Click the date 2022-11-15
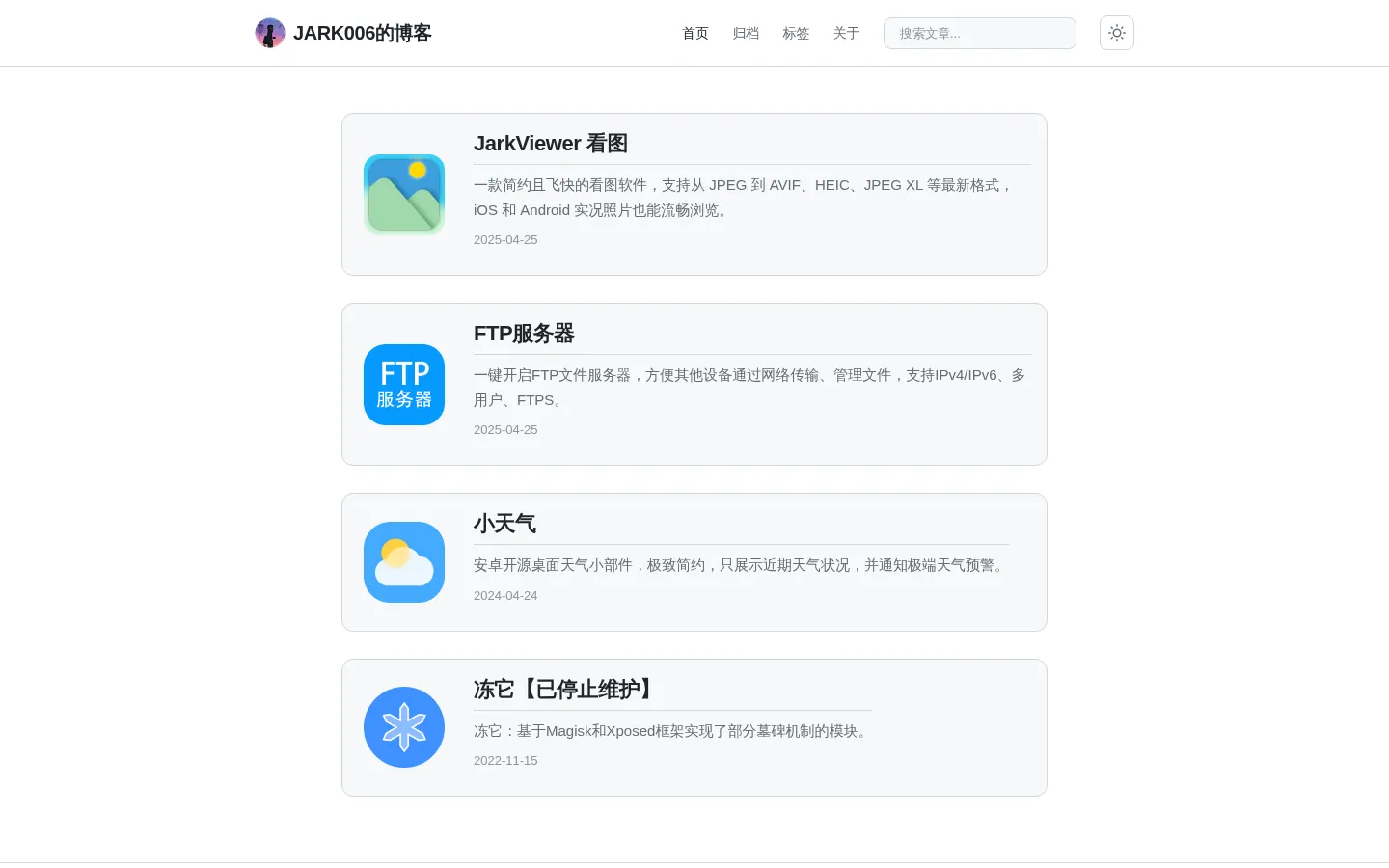This screenshot has width=1389, height=868. pos(505,761)
